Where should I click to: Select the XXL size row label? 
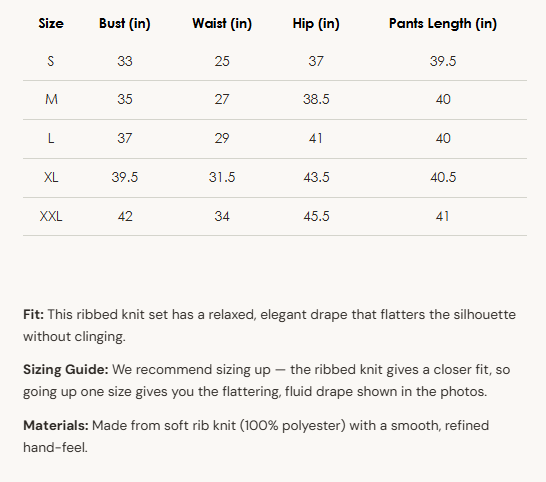[x=51, y=216]
